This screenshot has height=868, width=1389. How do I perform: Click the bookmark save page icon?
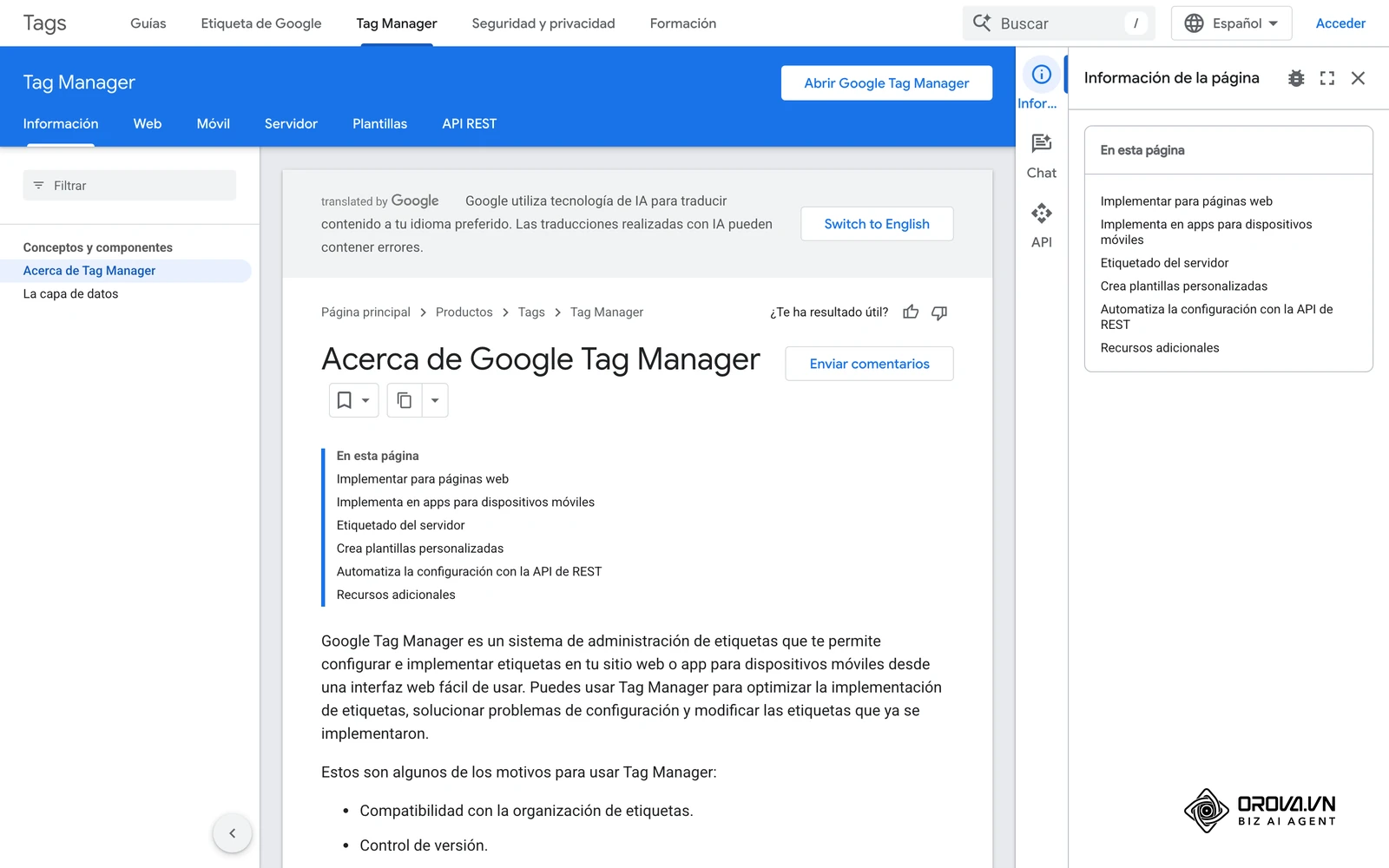point(345,400)
